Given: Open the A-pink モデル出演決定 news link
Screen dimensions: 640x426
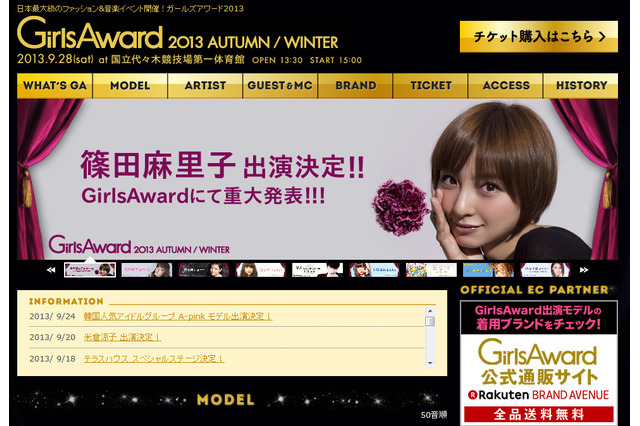Looking at the screenshot, I should [178, 316].
